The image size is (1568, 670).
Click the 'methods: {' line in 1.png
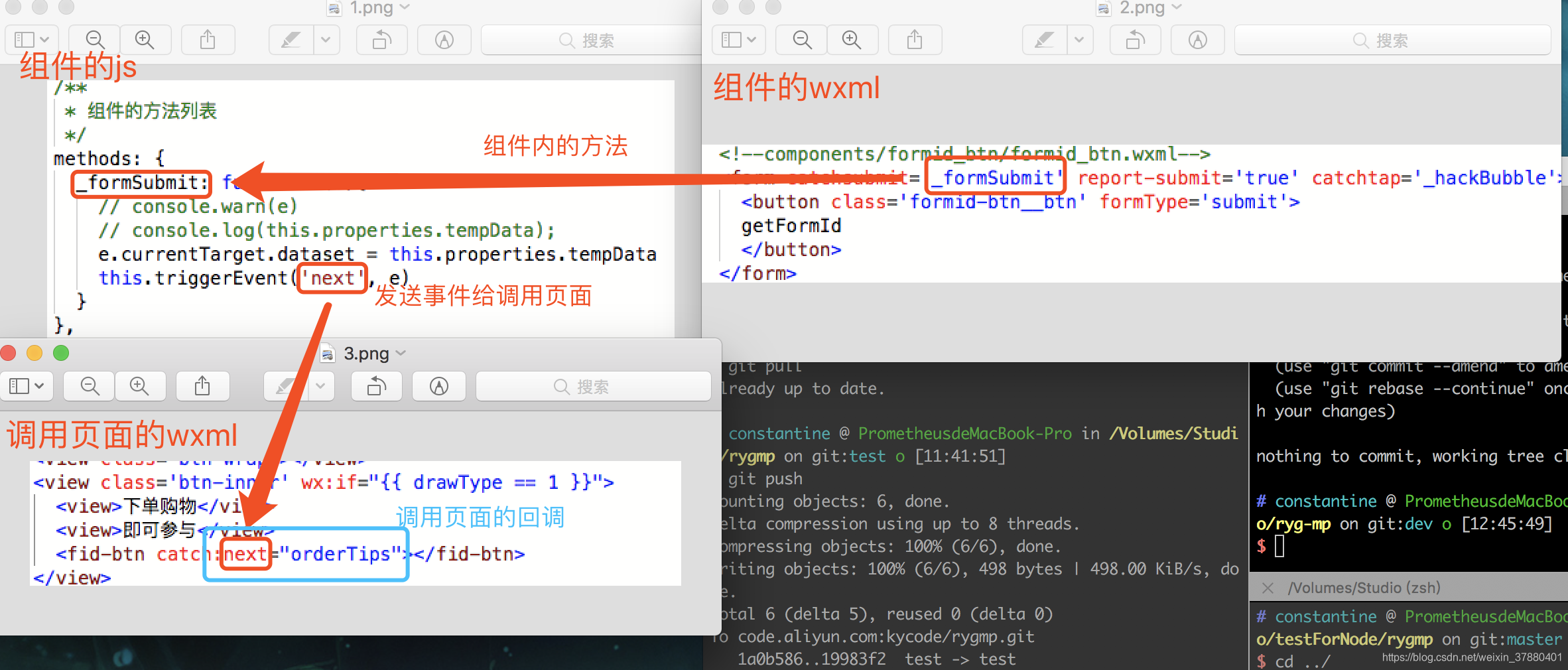click(109, 159)
